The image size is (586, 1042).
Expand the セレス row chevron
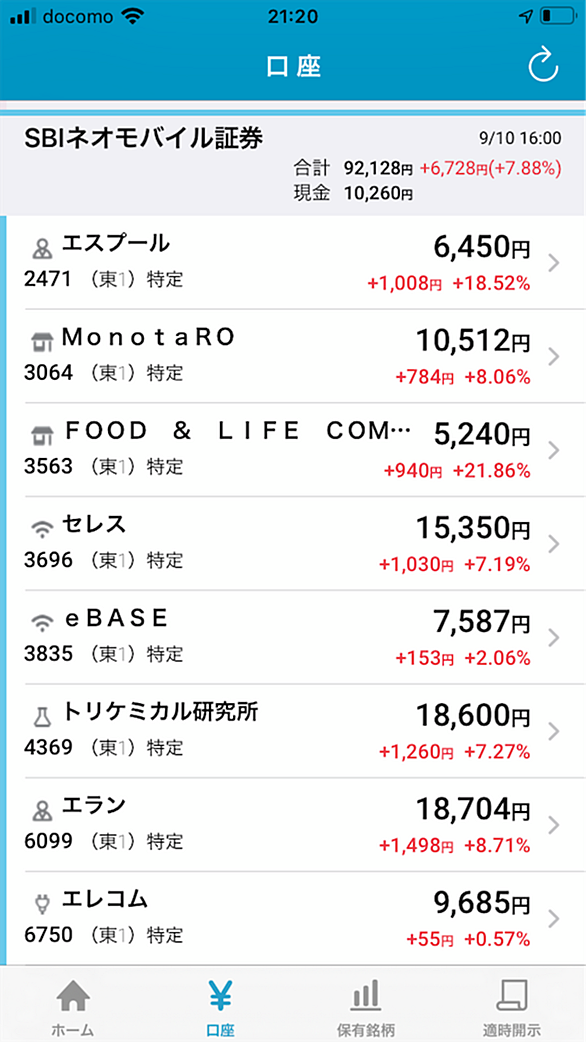553,544
